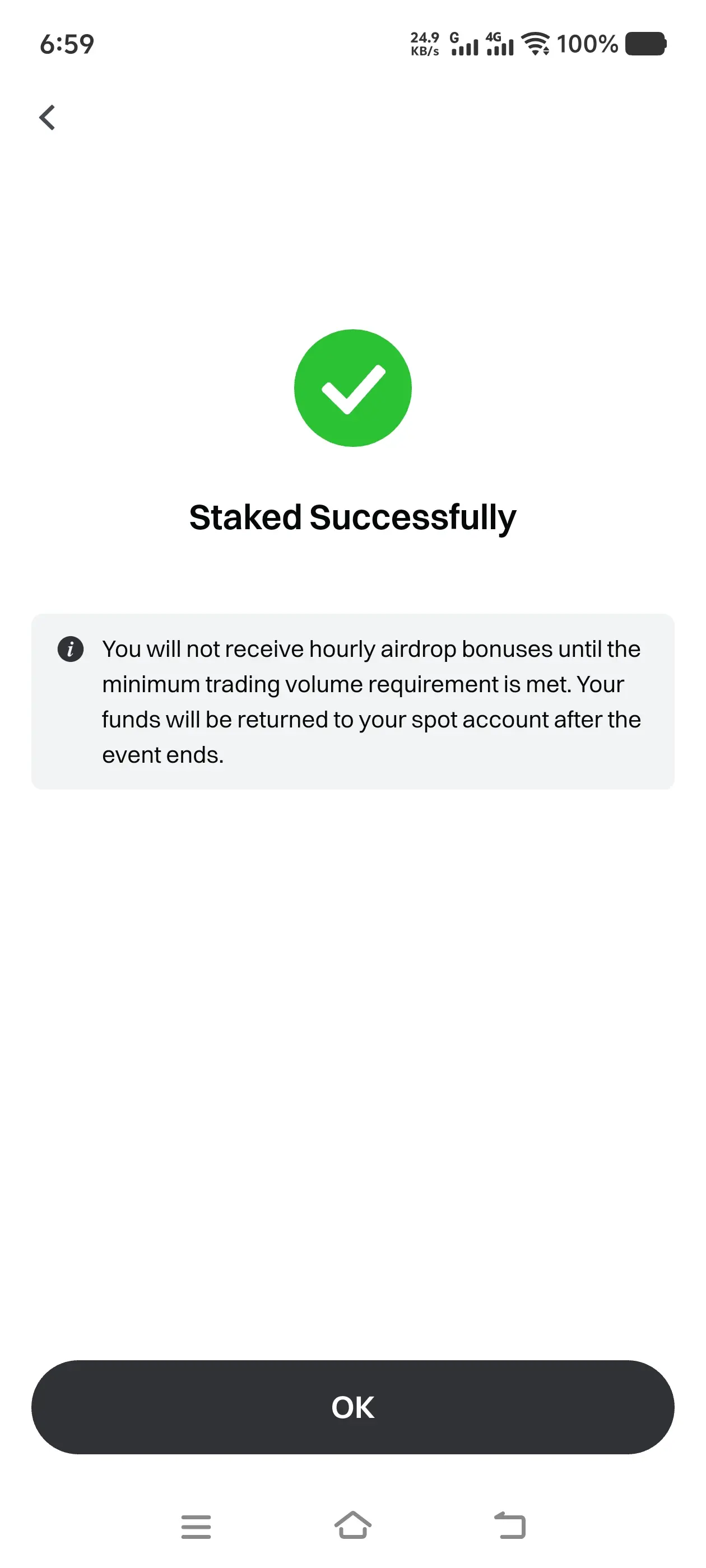Tap the G network signal icon
Image resolution: width=706 pixels, height=1568 pixels.
pyautogui.click(x=464, y=44)
